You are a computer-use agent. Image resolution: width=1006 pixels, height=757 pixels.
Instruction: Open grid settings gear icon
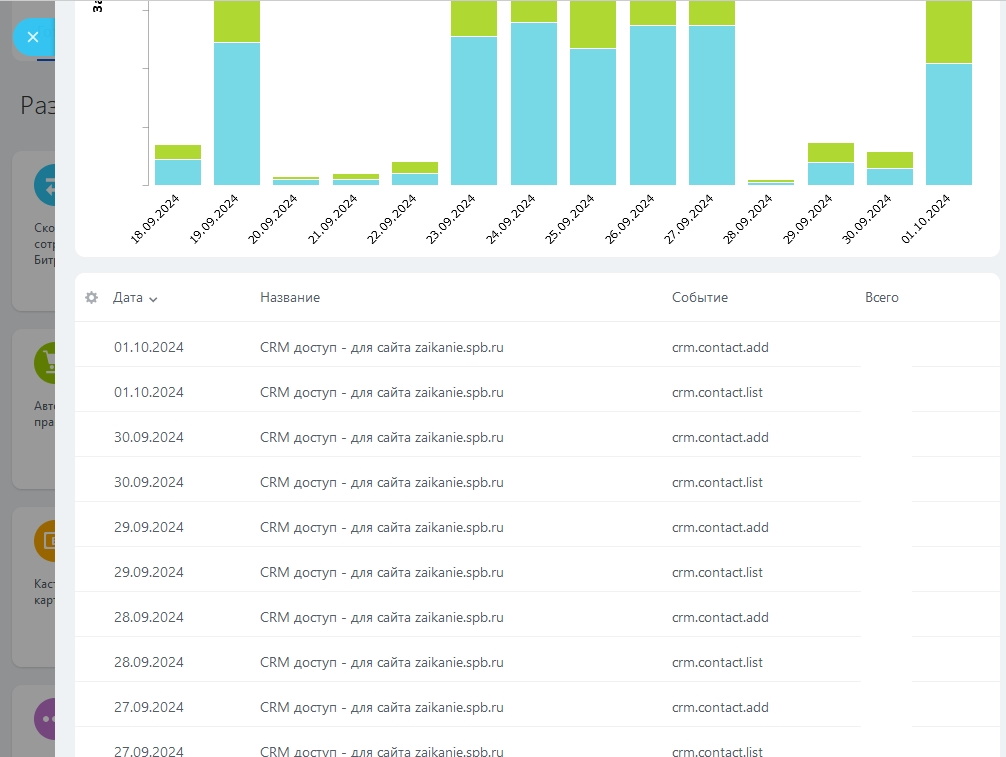pyautogui.click(x=92, y=298)
